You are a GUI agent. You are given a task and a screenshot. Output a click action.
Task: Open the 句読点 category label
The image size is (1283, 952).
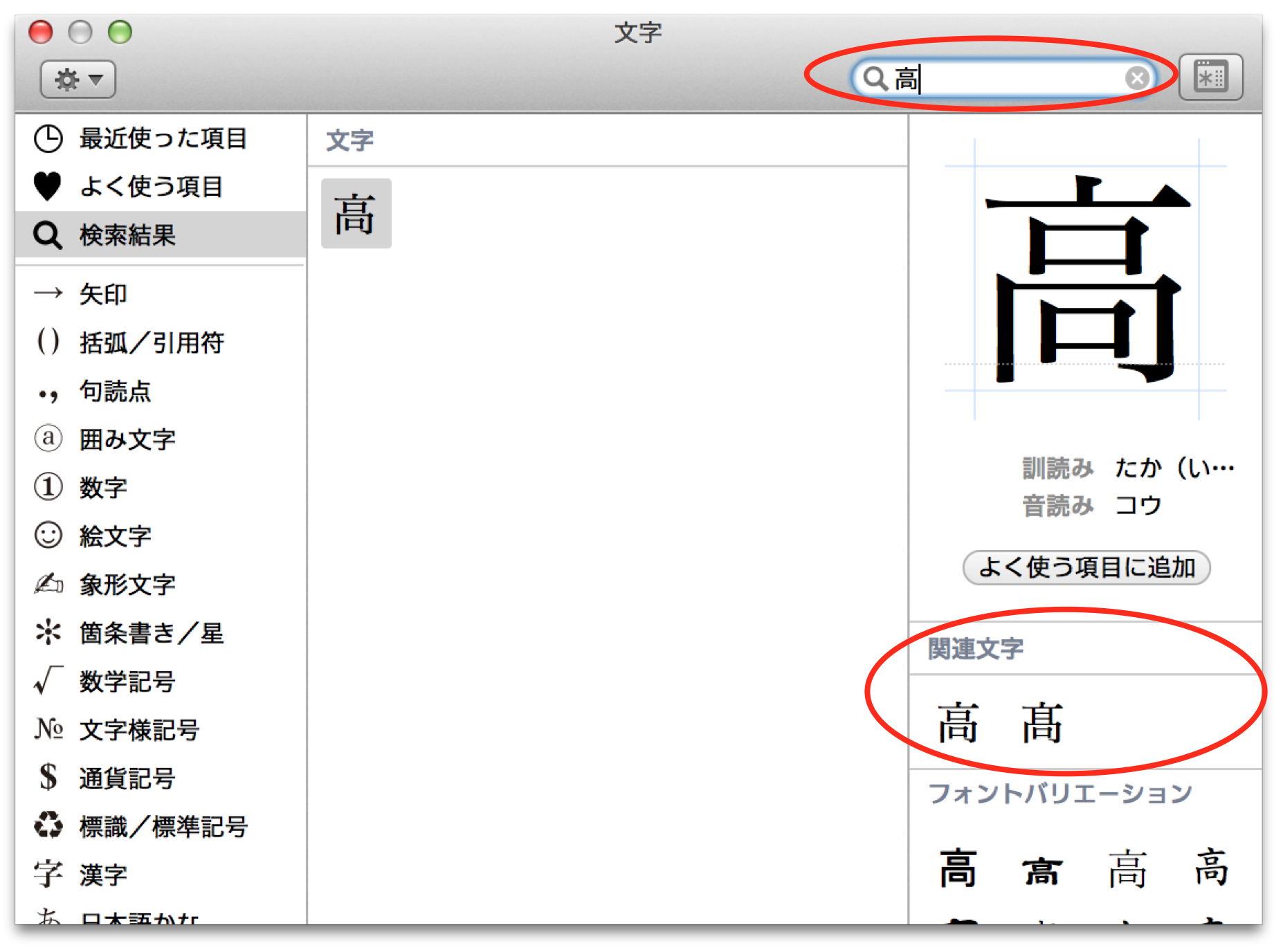pos(115,391)
